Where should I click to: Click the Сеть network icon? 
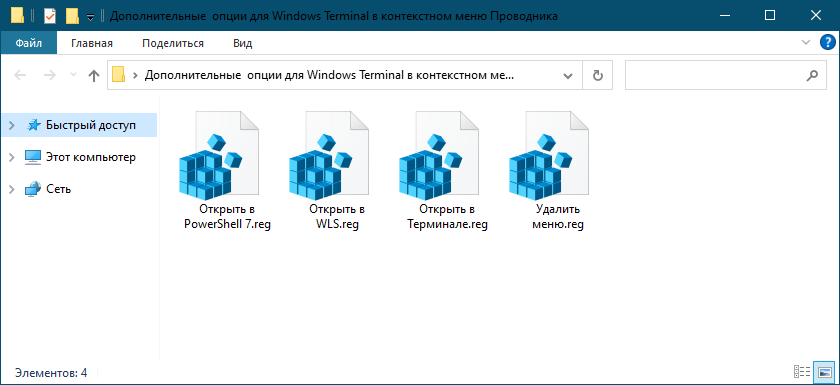tap(33, 189)
